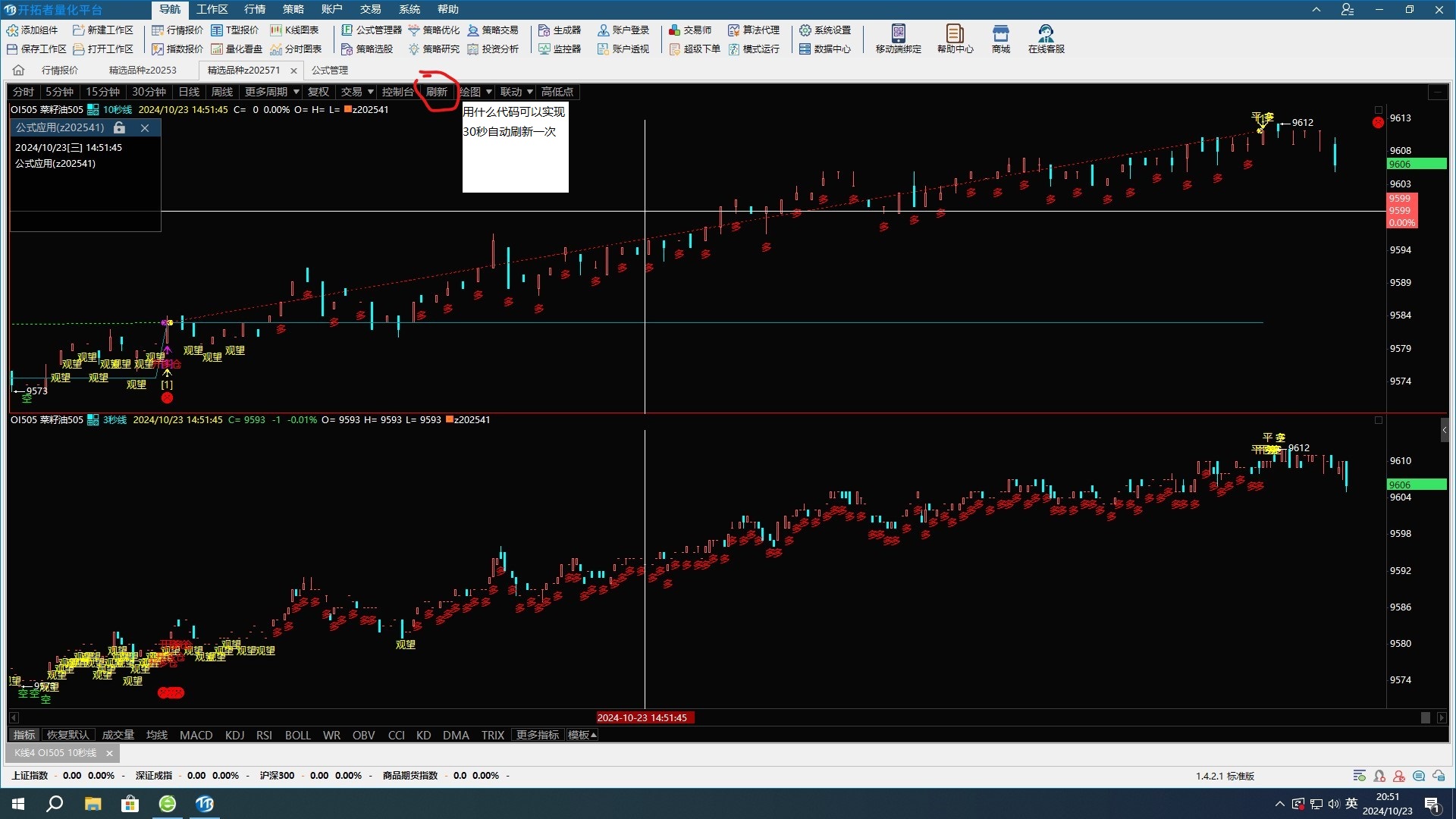Open the 策略 menu
Viewport: 1456px width, 819px height.
(x=293, y=9)
